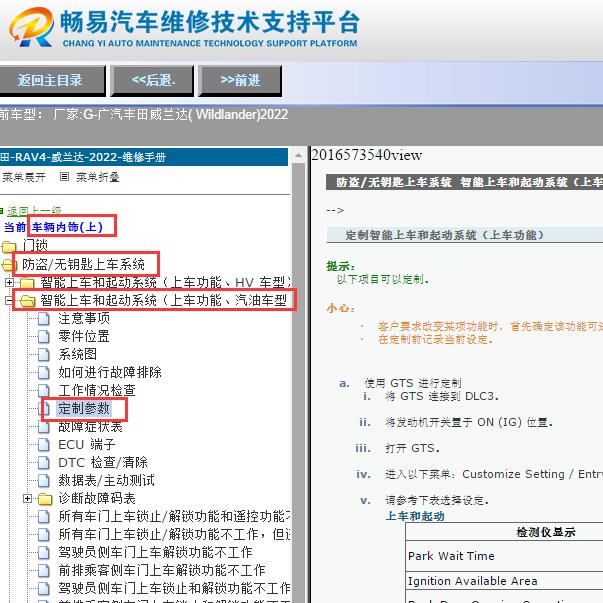Click 车辆内饰(上) current section label
This screenshot has width=603, height=603.
tap(68, 227)
